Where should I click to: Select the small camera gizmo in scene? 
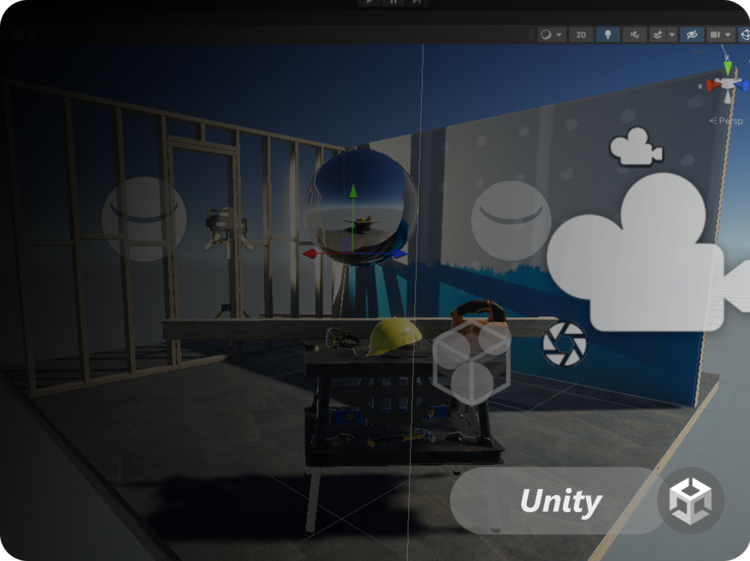coord(636,146)
